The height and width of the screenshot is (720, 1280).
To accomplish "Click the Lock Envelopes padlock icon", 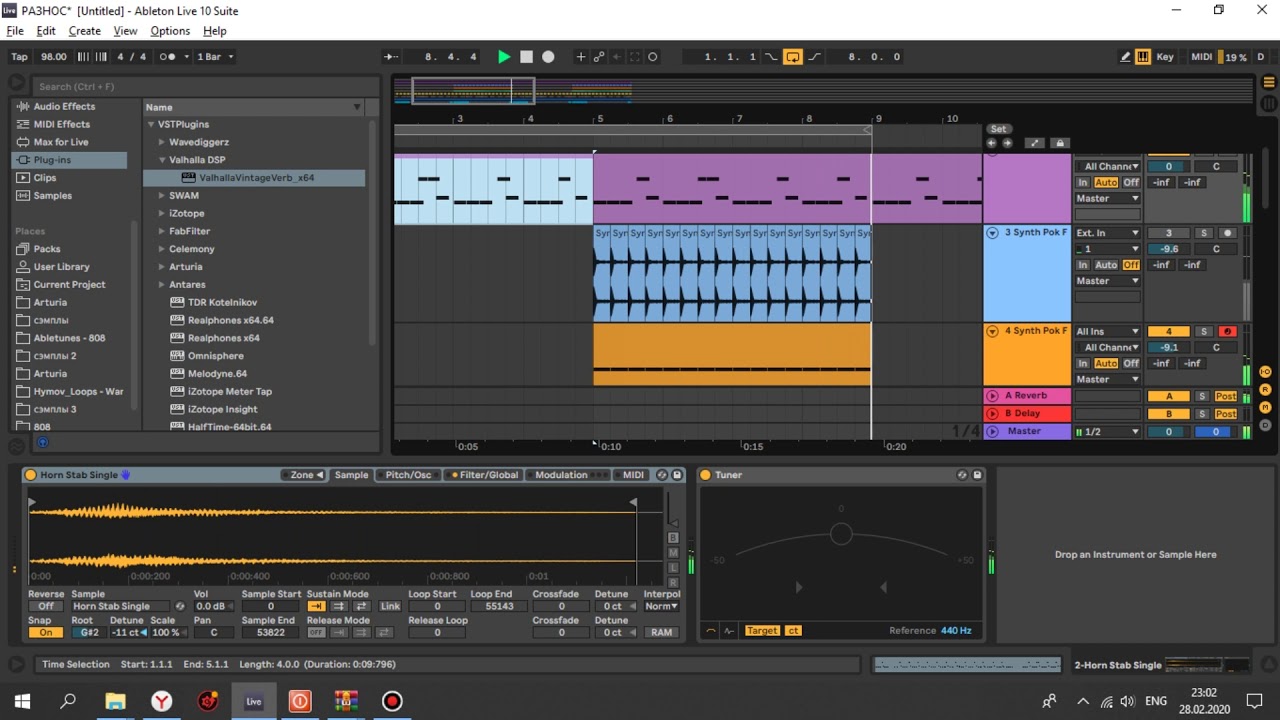I will point(1060,143).
